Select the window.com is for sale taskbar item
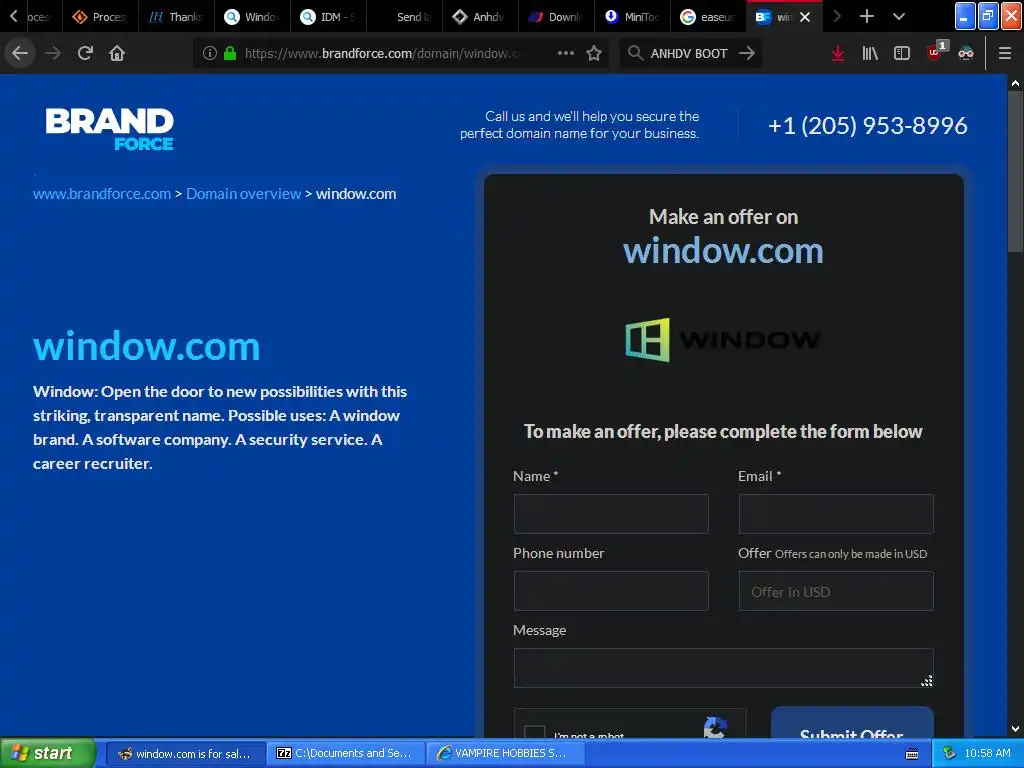This screenshot has width=1024, height=768. tap(185, 754)
